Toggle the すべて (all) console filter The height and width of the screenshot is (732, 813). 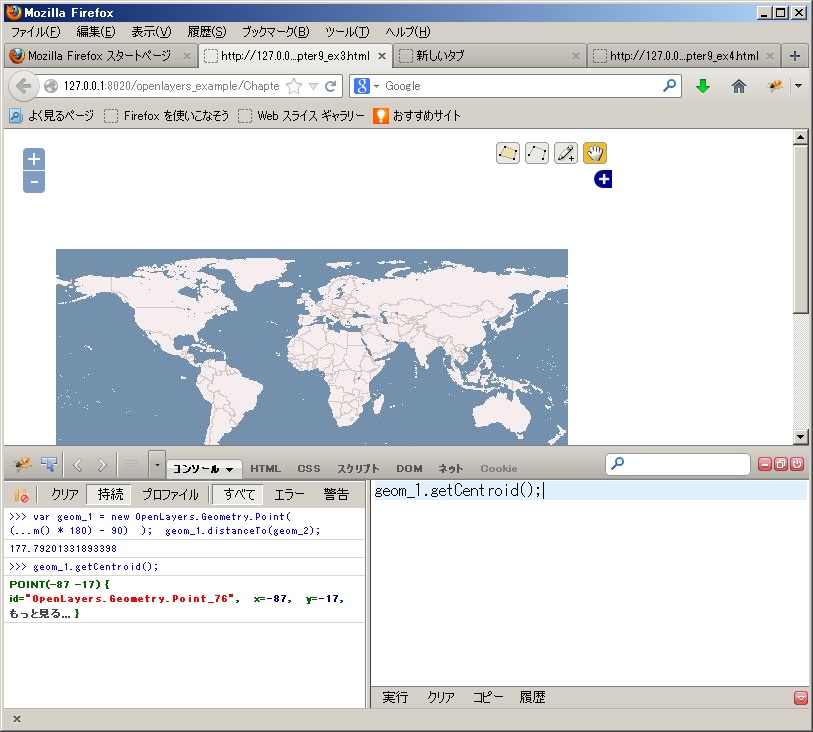pos(239,494)
